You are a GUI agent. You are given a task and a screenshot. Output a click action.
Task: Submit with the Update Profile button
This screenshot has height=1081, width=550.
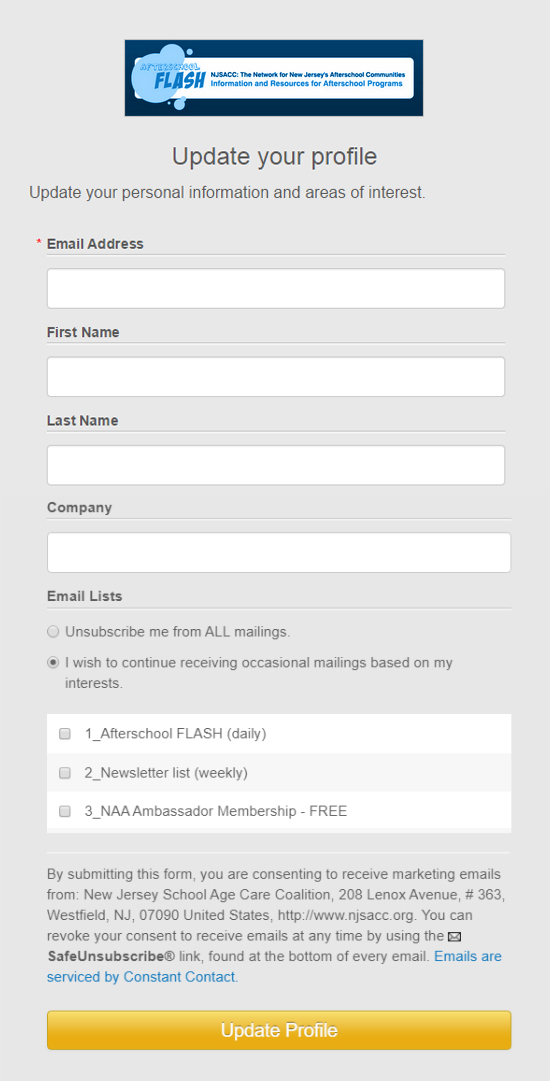point(278,1030)
